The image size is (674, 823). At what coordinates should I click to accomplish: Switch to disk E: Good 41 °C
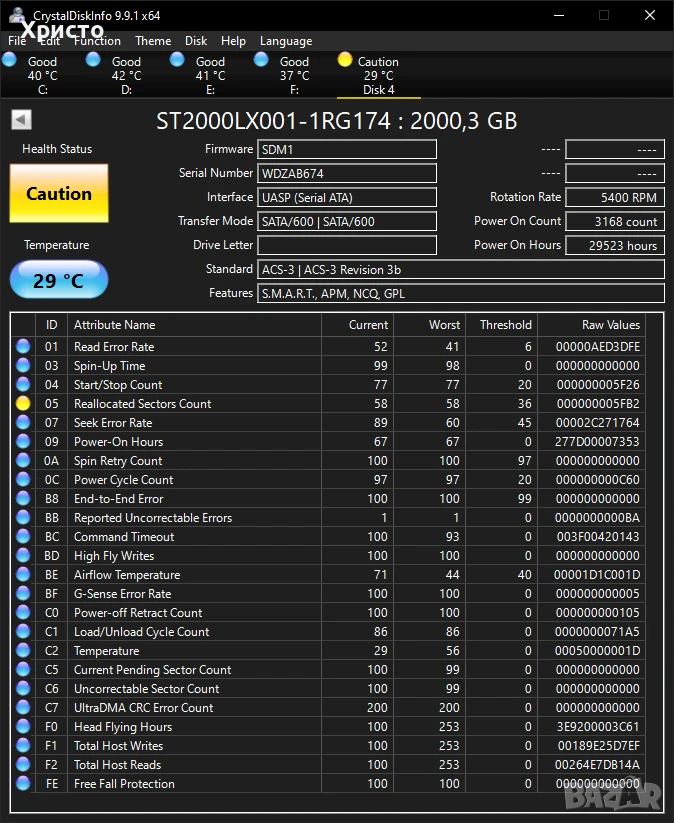pos(210,75)
